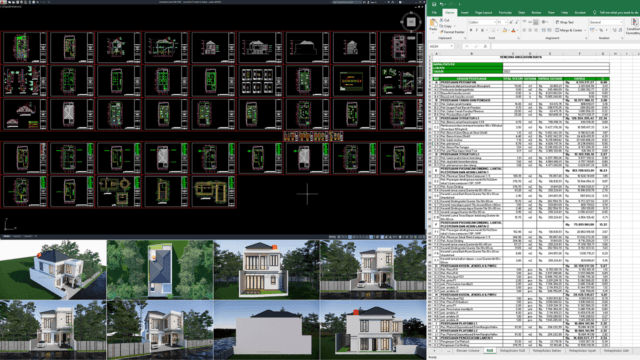Toggle Merge & Center
The width and height of the screenshot is (640, 360).
569,30
